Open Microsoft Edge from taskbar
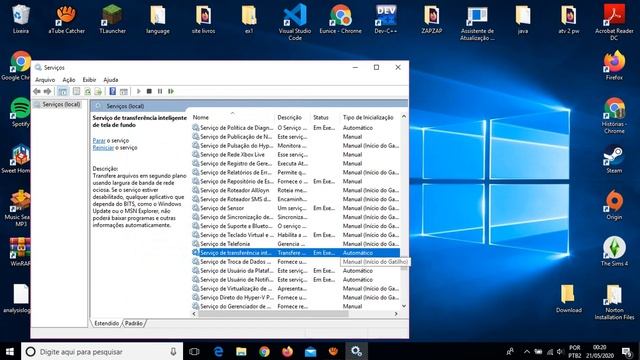The height and width of the screenshot is (360, 640). coord(218,351)
